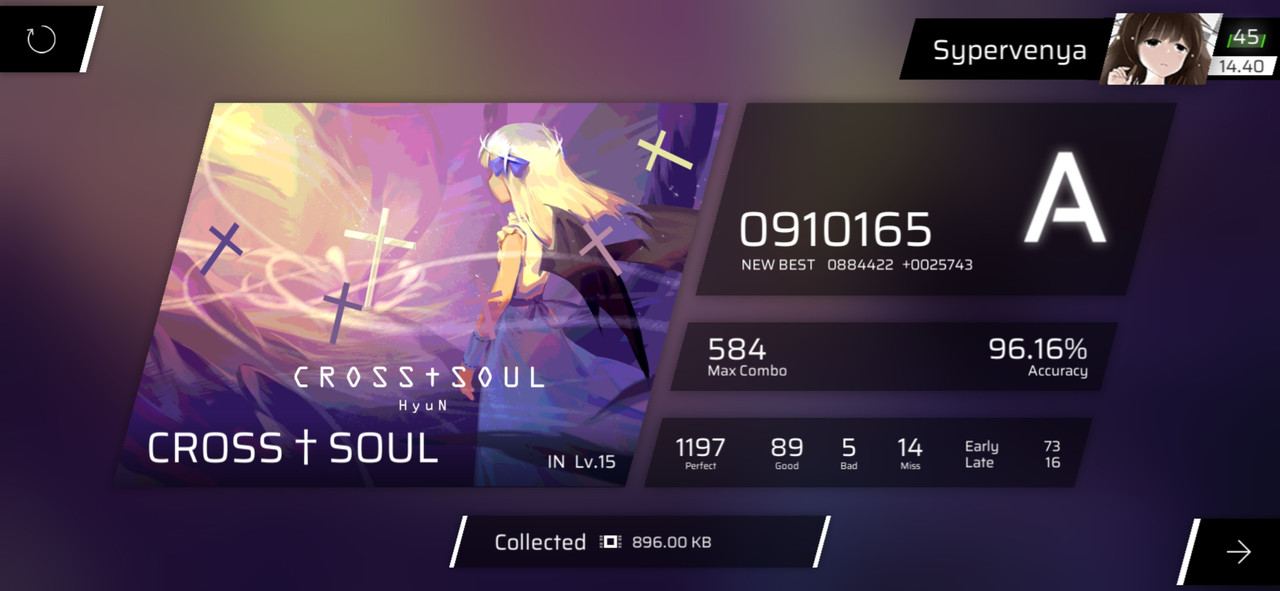This screenshot has height=591, width=1280.
Task: Tap the 14 Miss count
Action: (x=910, y=447)
